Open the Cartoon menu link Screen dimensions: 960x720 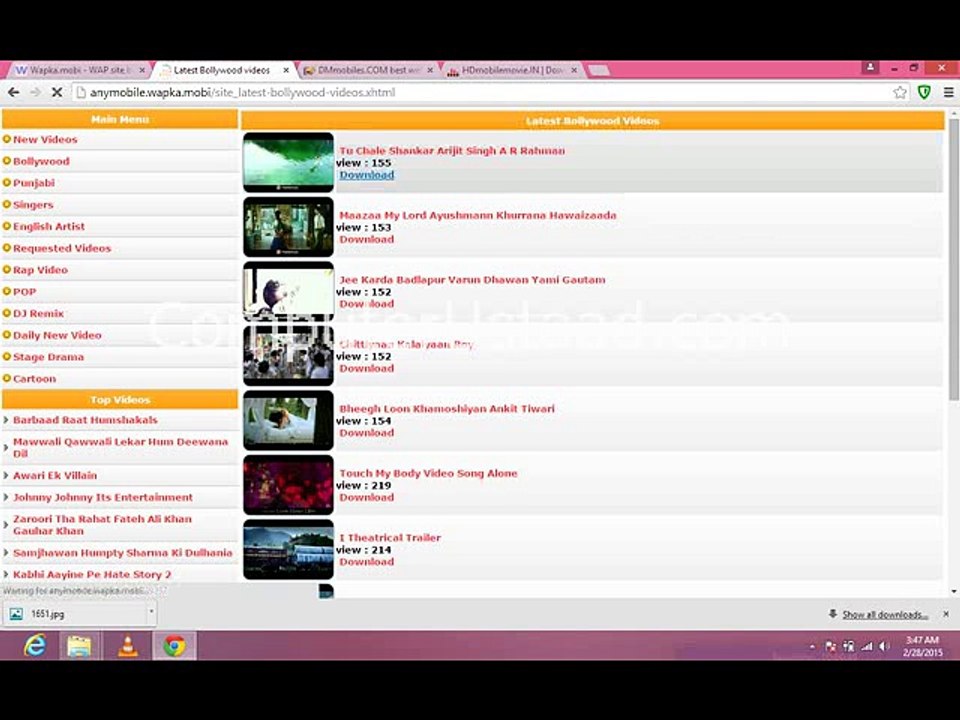(34, 379)
